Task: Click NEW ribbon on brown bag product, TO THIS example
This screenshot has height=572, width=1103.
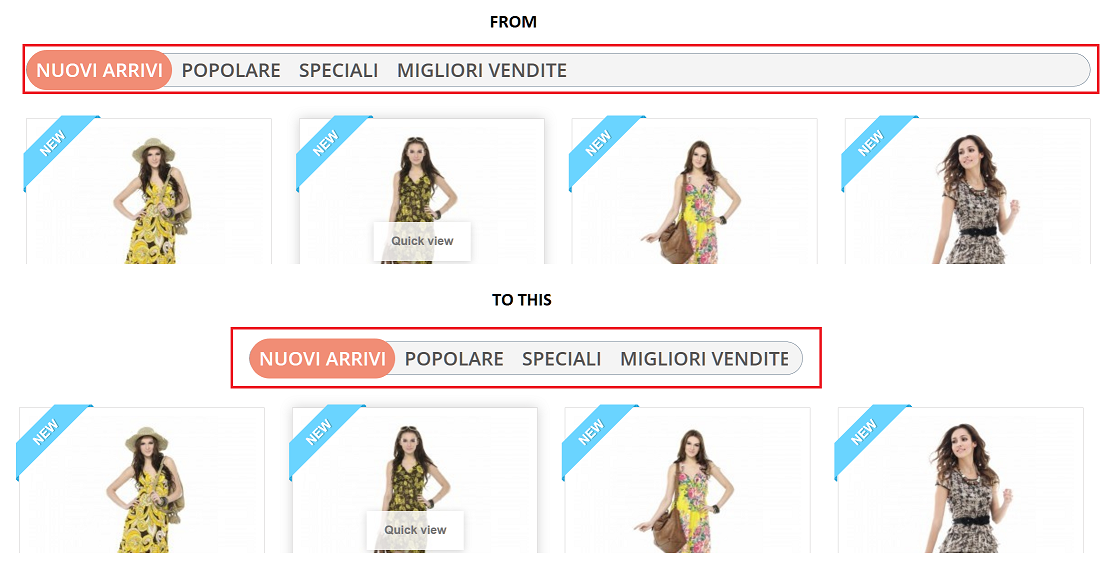Action: [x=594, y=438]
